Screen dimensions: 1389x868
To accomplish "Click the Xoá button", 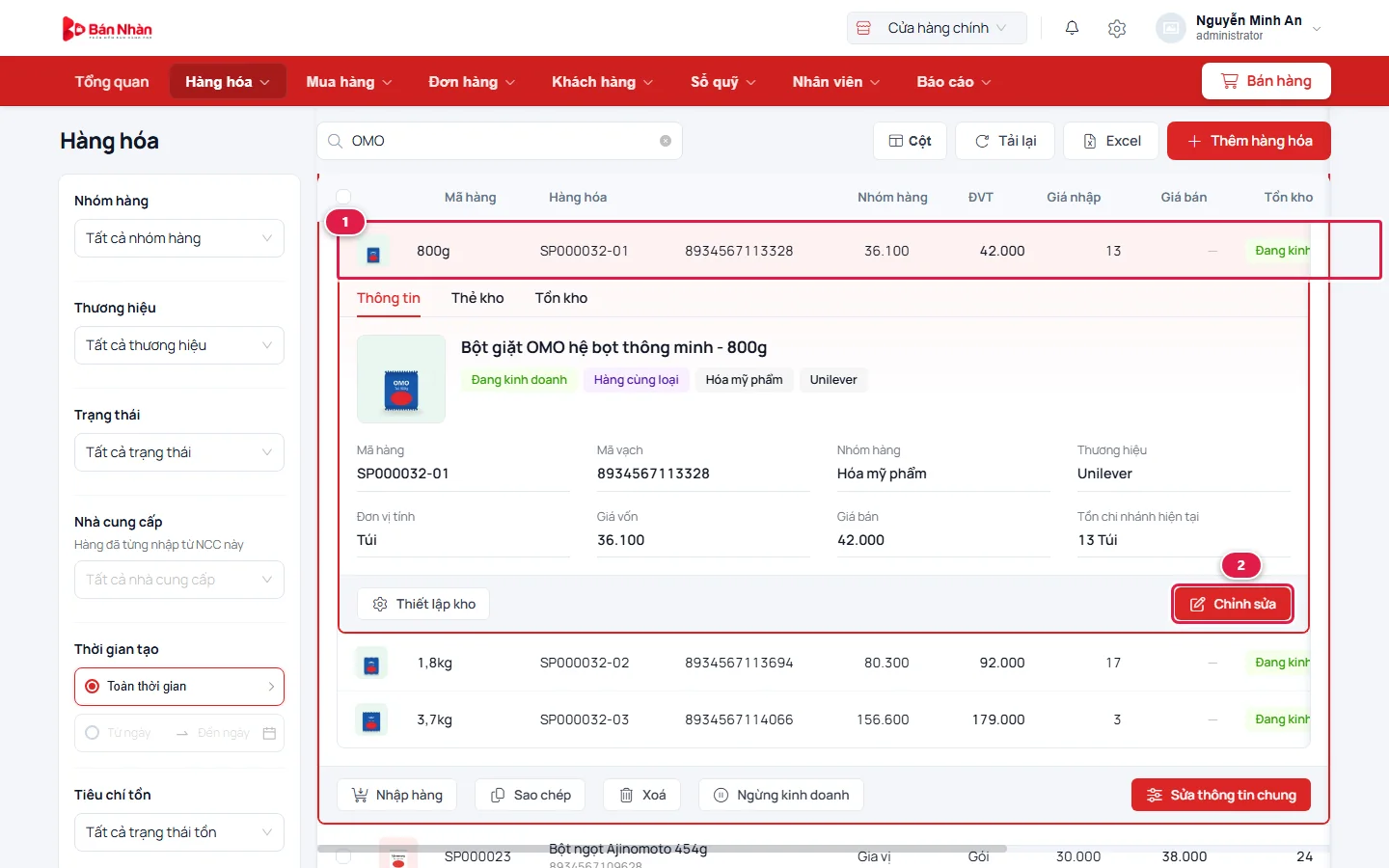I will pos(642,795).
